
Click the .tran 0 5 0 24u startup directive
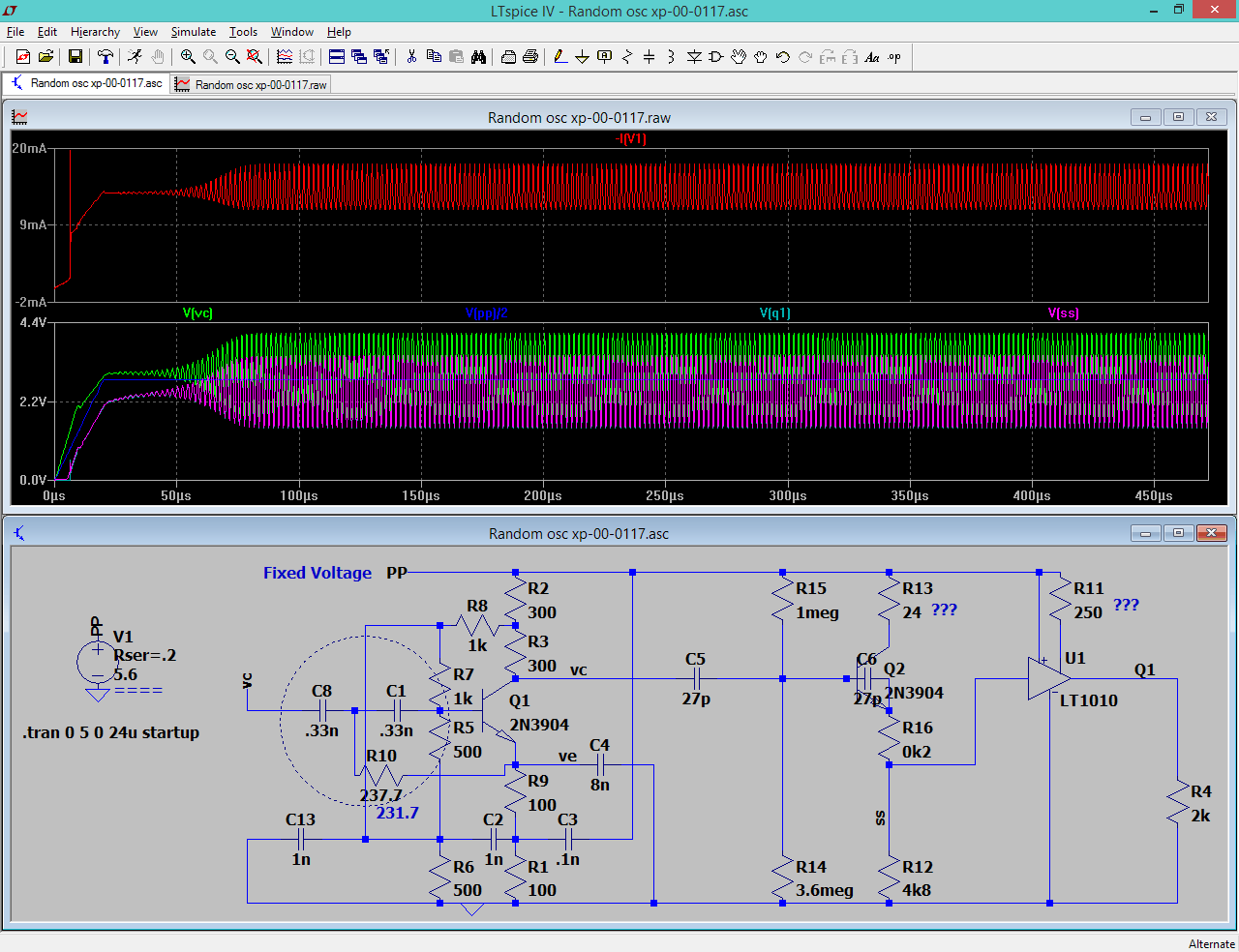(110, 732)
